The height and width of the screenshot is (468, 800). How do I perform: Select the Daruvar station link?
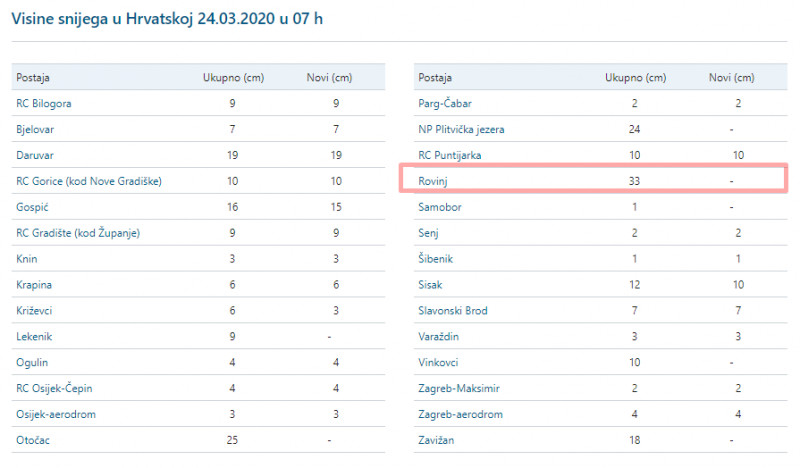click(x=36, y=155)
